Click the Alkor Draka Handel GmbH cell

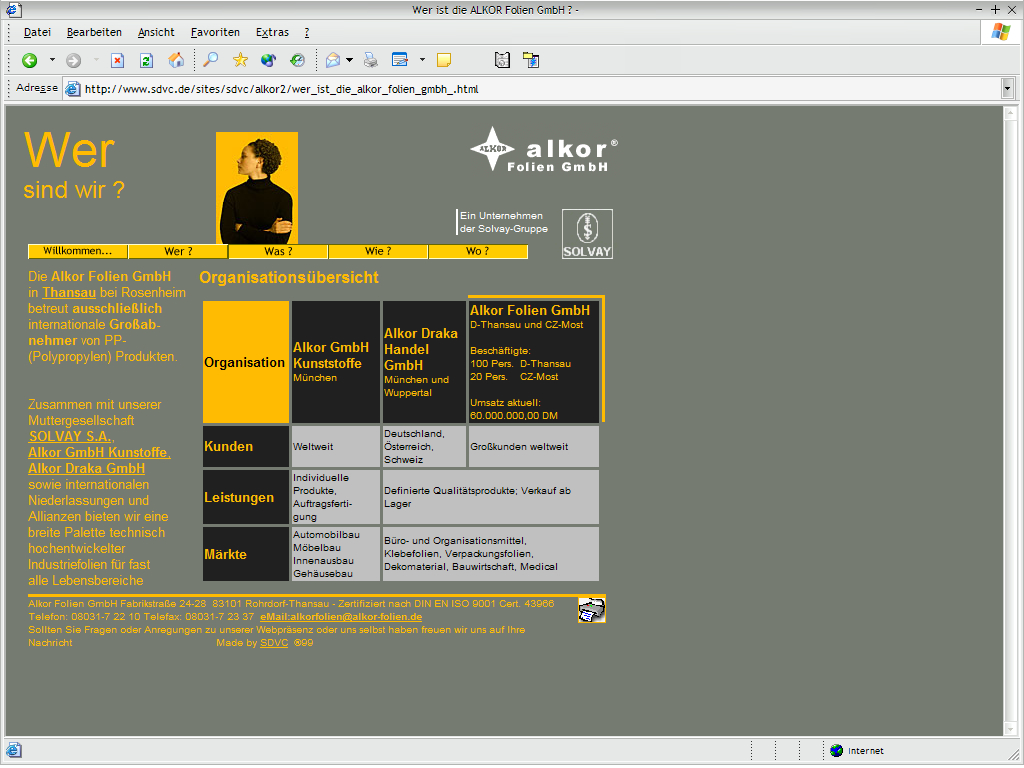coord(424,362)
